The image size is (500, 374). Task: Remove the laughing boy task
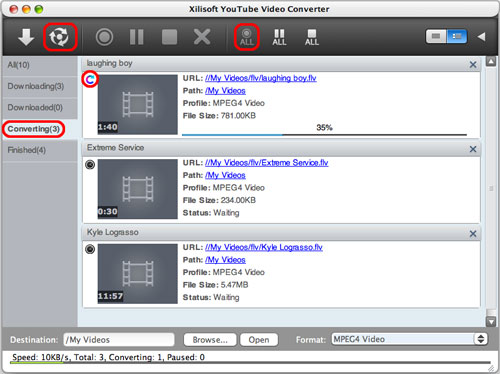pos(473,65)
